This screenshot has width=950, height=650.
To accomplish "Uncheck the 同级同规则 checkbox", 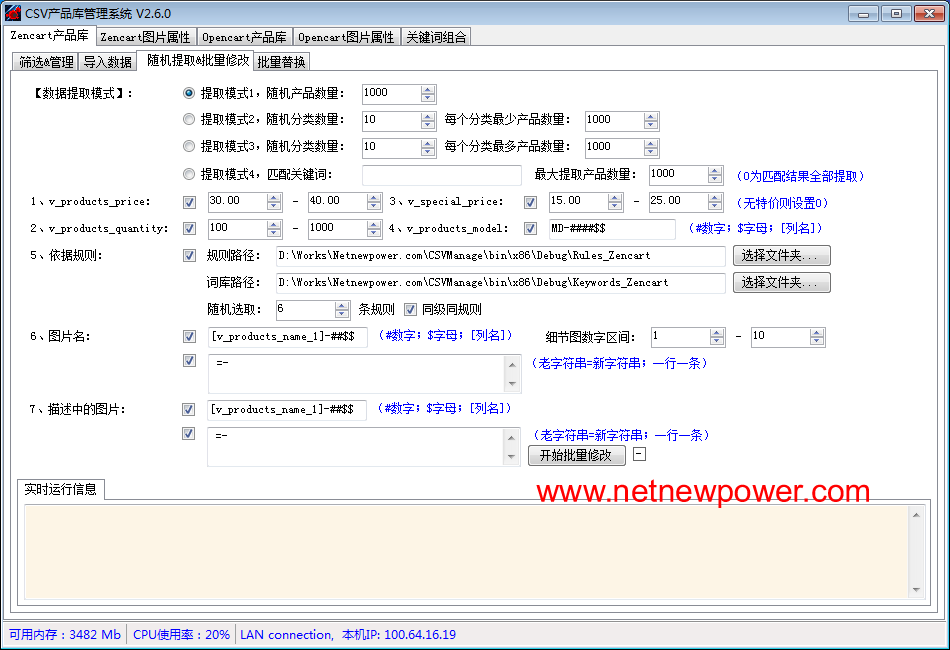I will [x=410, y=310].
